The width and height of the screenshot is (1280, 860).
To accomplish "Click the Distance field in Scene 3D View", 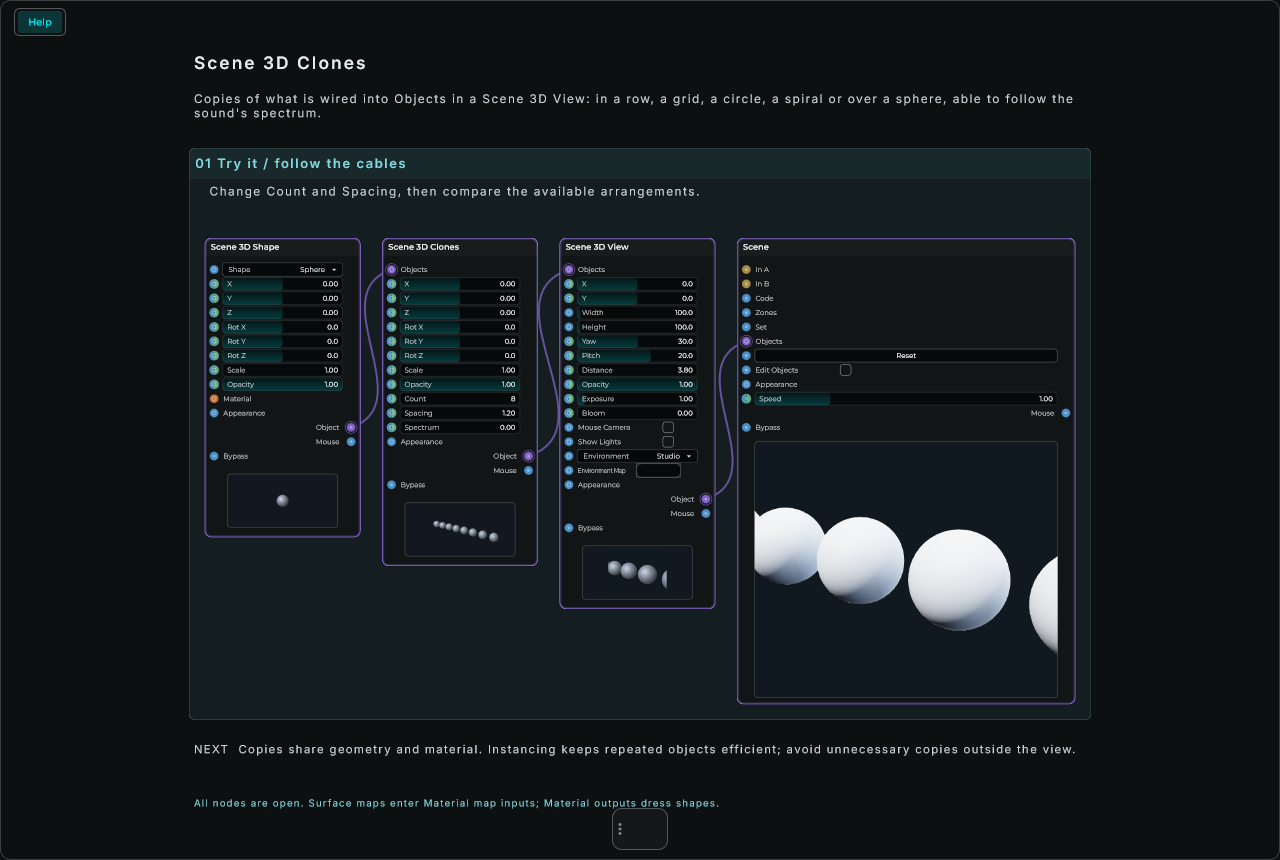I will tap(638, 370).
